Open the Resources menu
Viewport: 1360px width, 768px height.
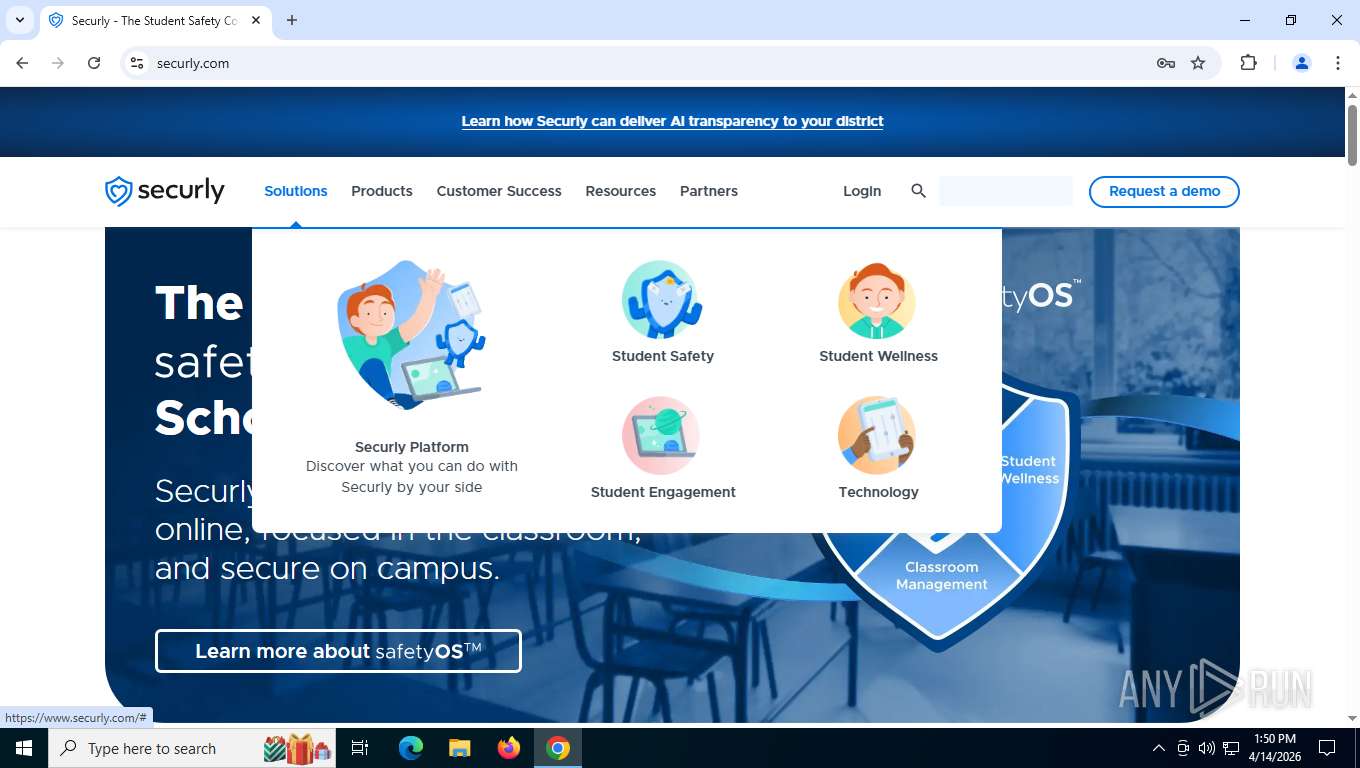(x=621, y=191)
